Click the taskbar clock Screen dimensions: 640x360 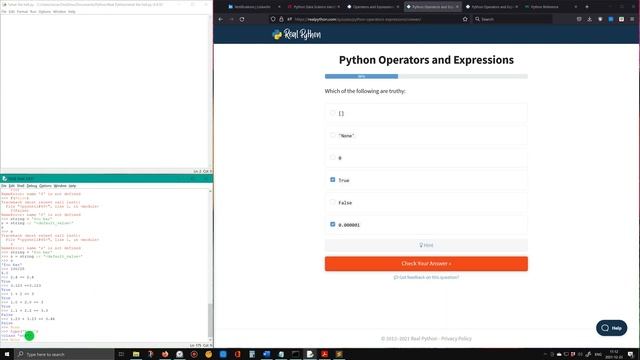[x=614, y=354]
